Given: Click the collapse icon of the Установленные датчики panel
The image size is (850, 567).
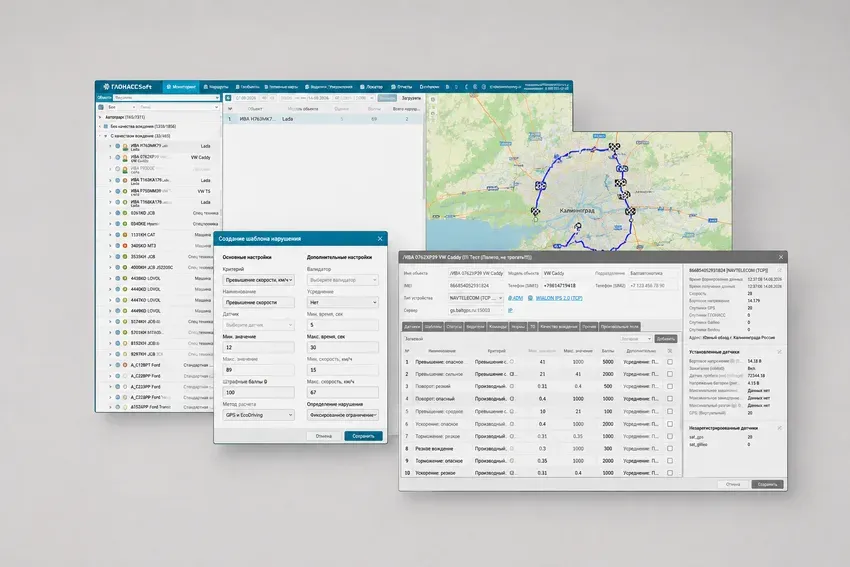Looking at the screenshot, I should click(780, 352).
